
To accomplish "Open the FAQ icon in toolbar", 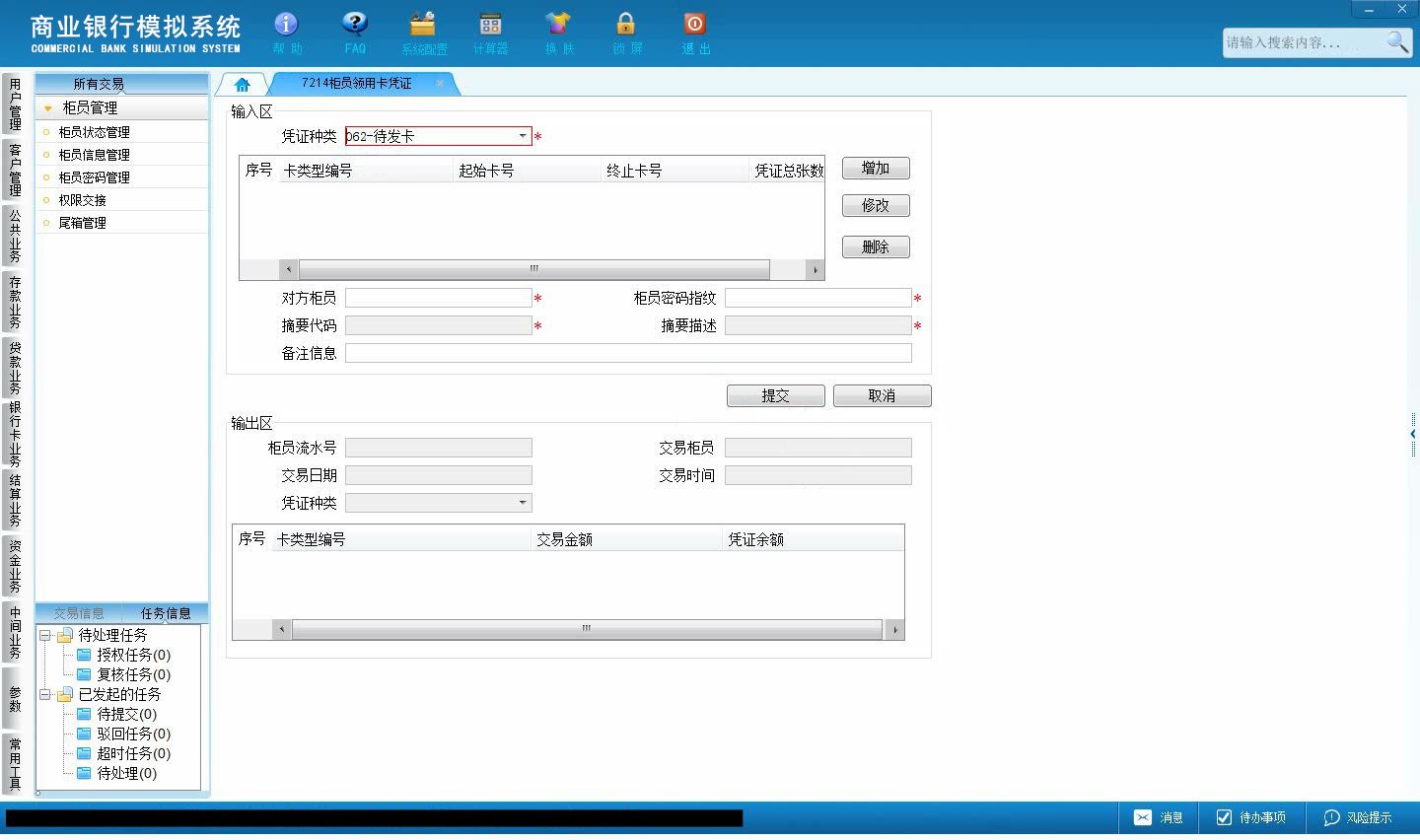I will click(x=354, y=24).
